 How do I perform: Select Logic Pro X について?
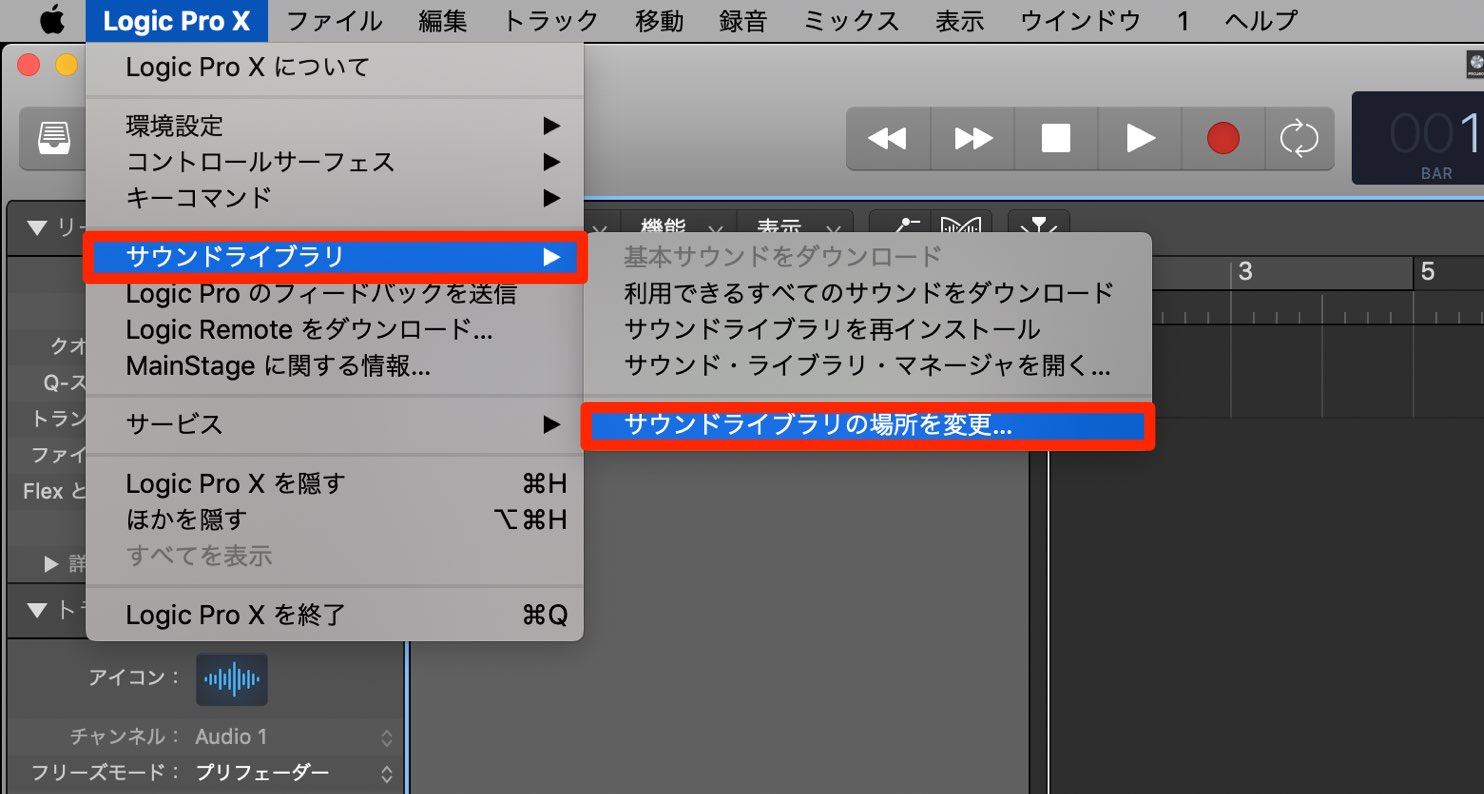coord(334,68)
